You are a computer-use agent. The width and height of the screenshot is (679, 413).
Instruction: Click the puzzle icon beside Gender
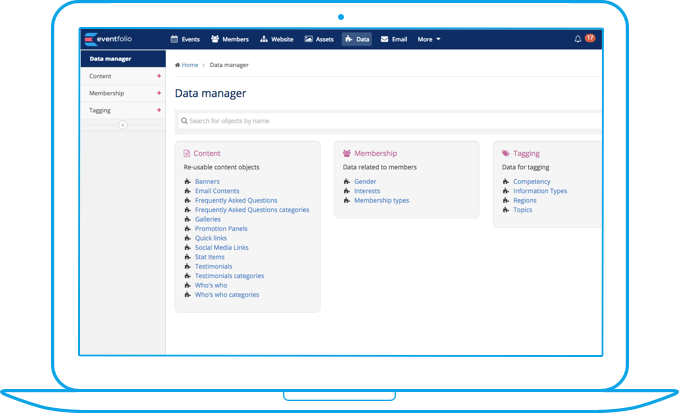[x=347, y=181]
